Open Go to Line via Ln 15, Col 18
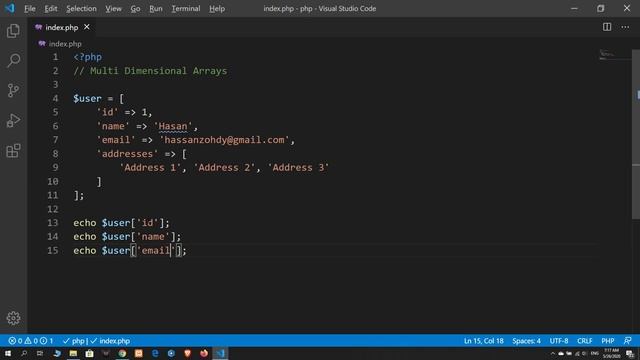 (x=484, y=341)
